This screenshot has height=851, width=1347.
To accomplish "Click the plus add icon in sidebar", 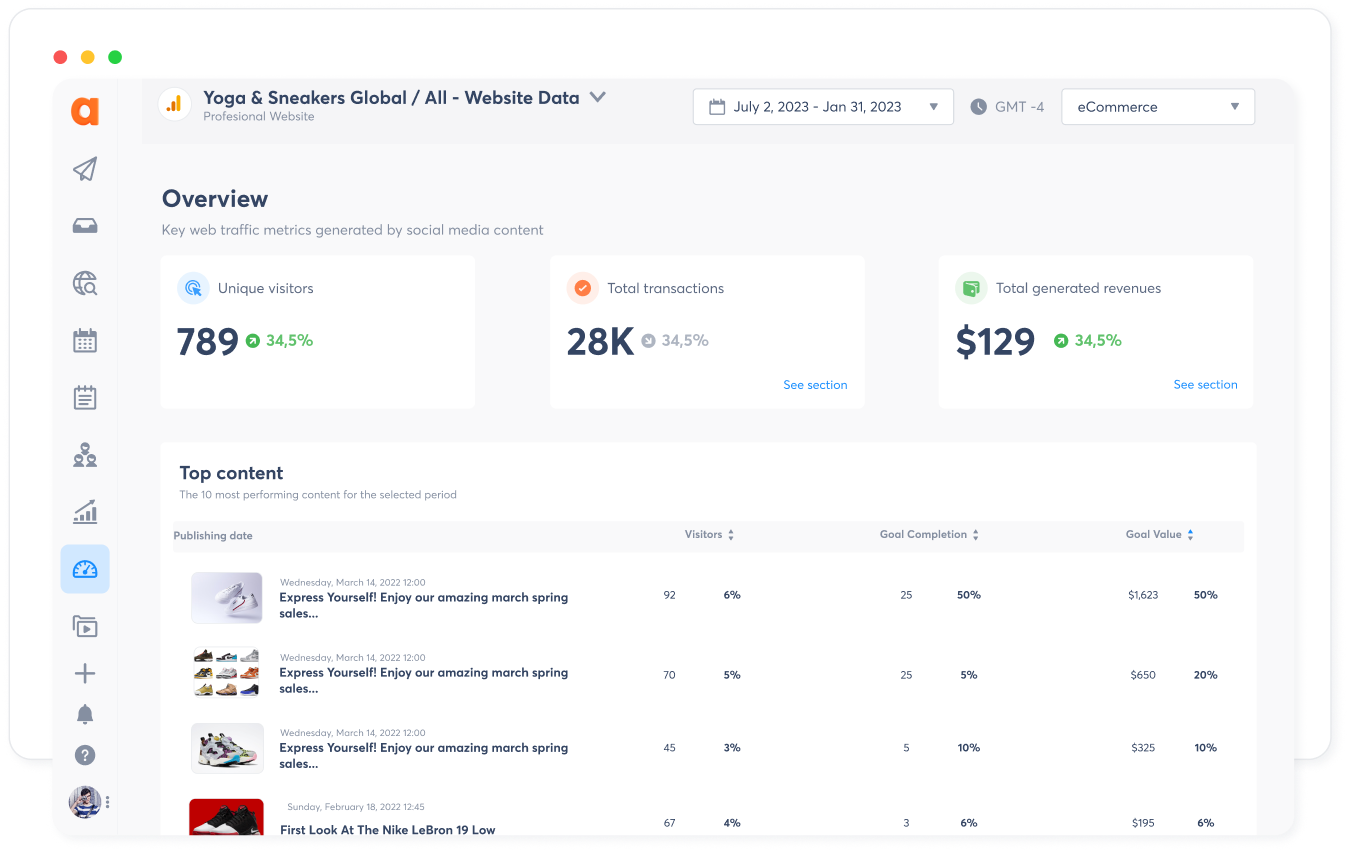I will [x=85, y=674].
